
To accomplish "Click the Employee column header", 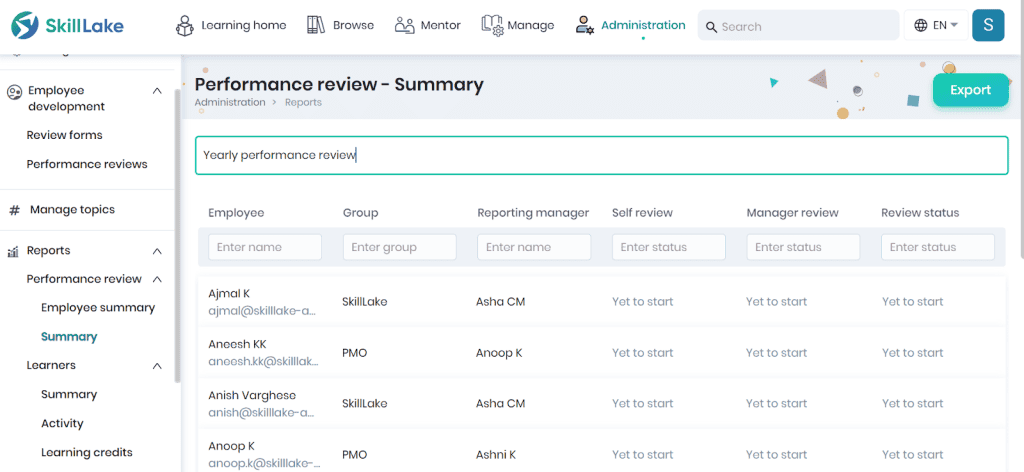I will pyautogui.click(x=236, y=213).
